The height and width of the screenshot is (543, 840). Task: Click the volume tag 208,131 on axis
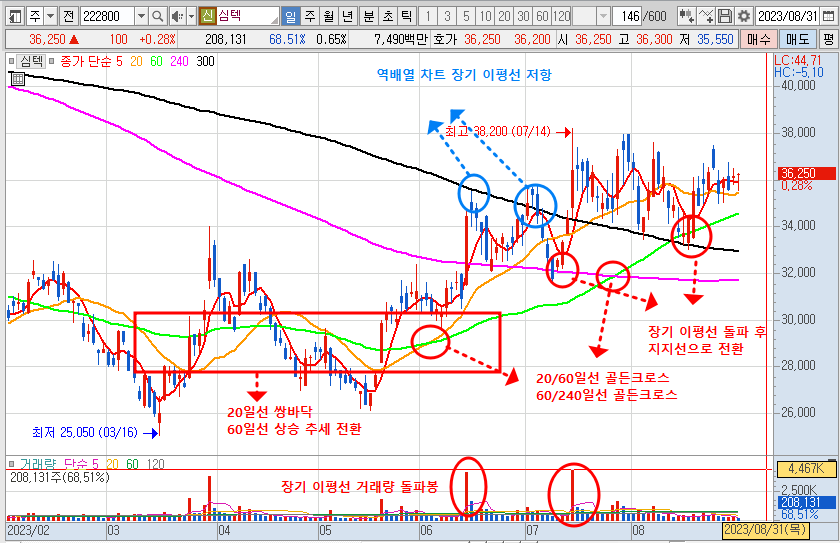pos(806,502)
